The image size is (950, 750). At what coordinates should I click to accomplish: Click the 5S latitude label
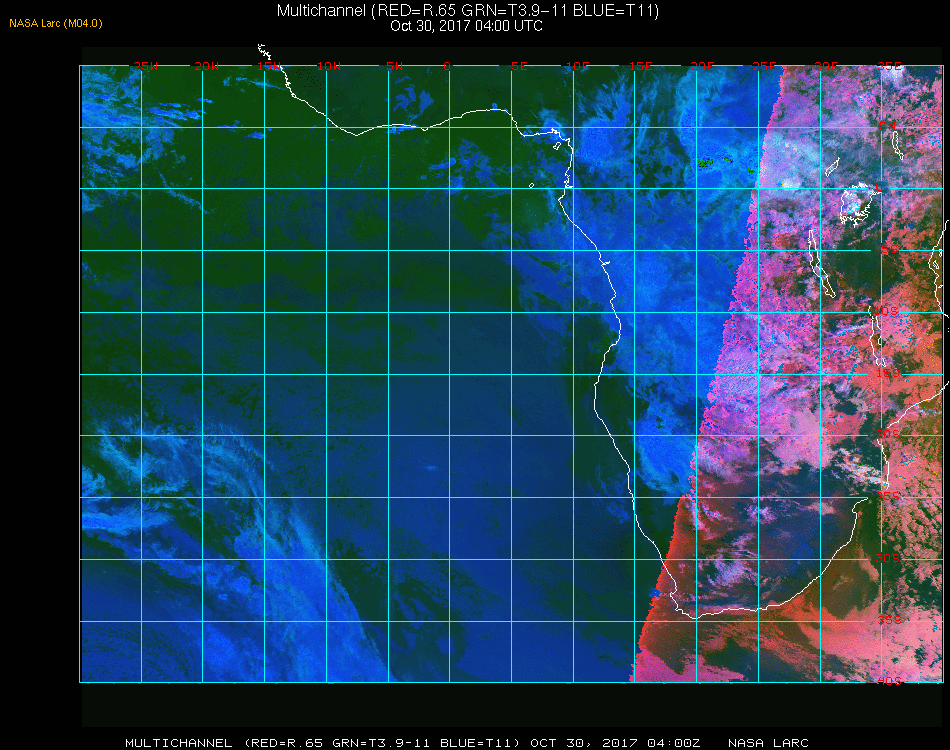[889, 250]
